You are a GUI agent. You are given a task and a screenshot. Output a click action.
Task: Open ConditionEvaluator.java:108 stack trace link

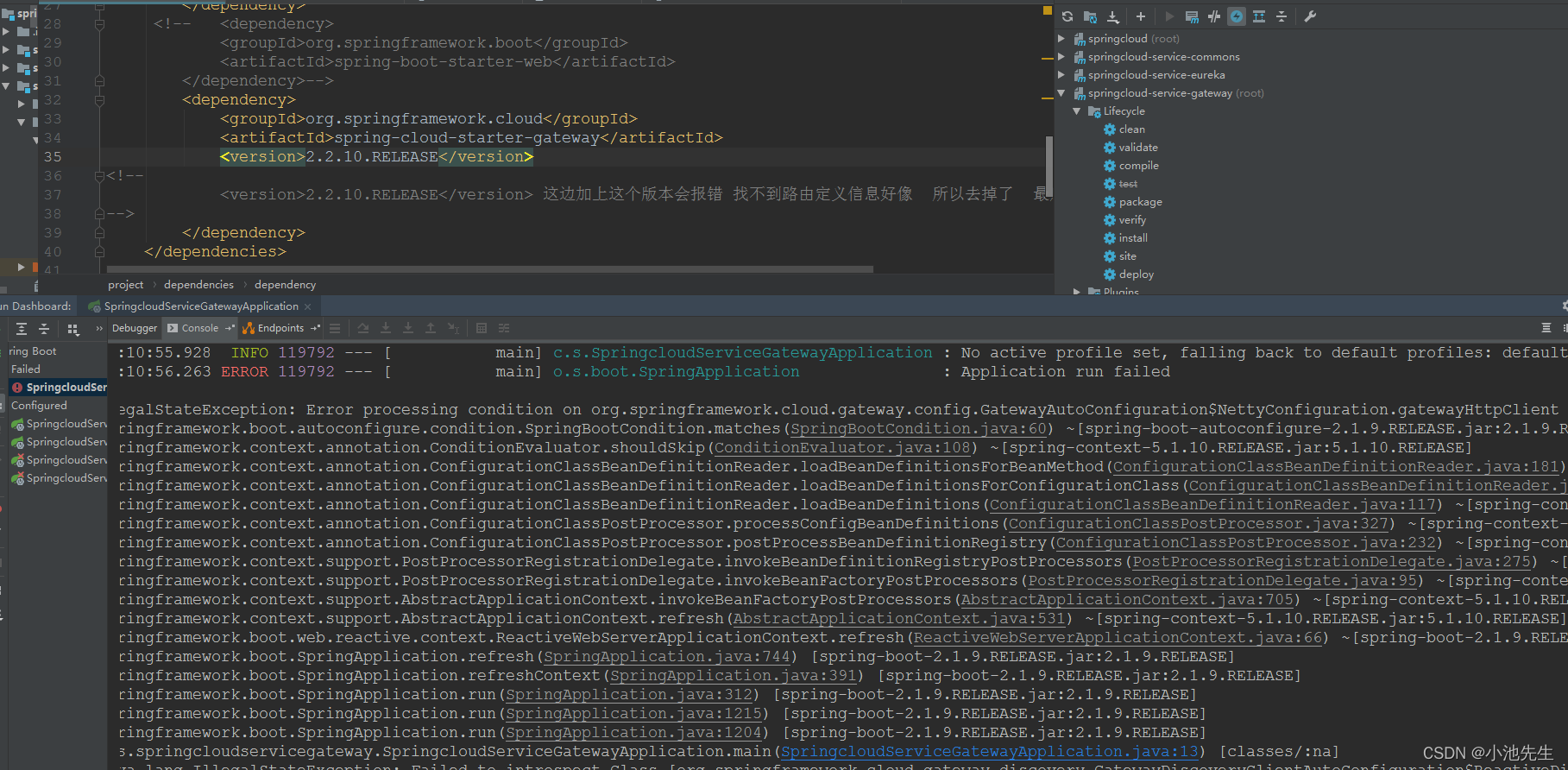tap(842, 448)
